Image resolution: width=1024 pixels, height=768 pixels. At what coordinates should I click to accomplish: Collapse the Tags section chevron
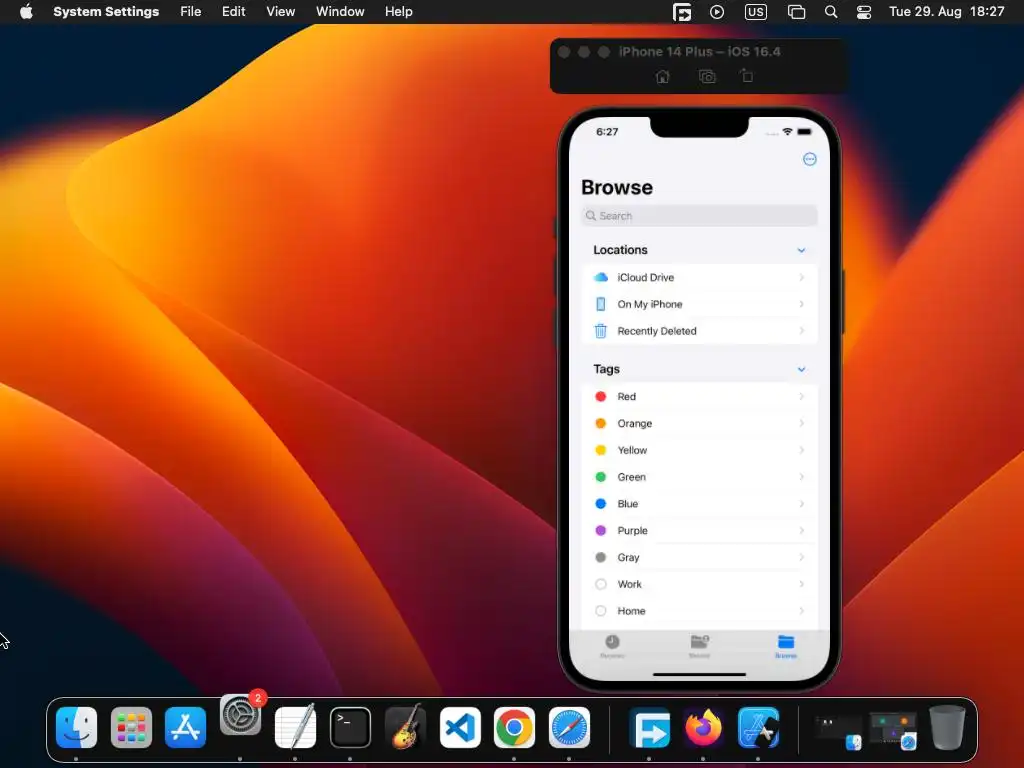(x=801, y=370)
